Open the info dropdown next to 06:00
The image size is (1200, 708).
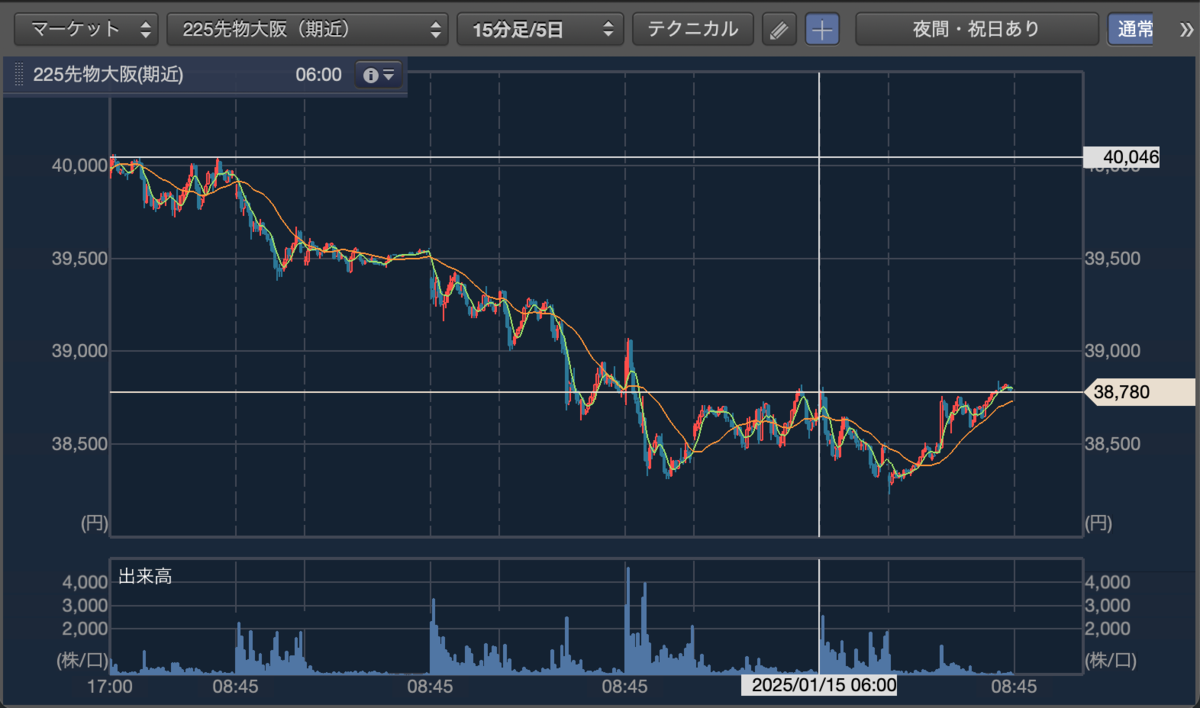click(378, 75)
